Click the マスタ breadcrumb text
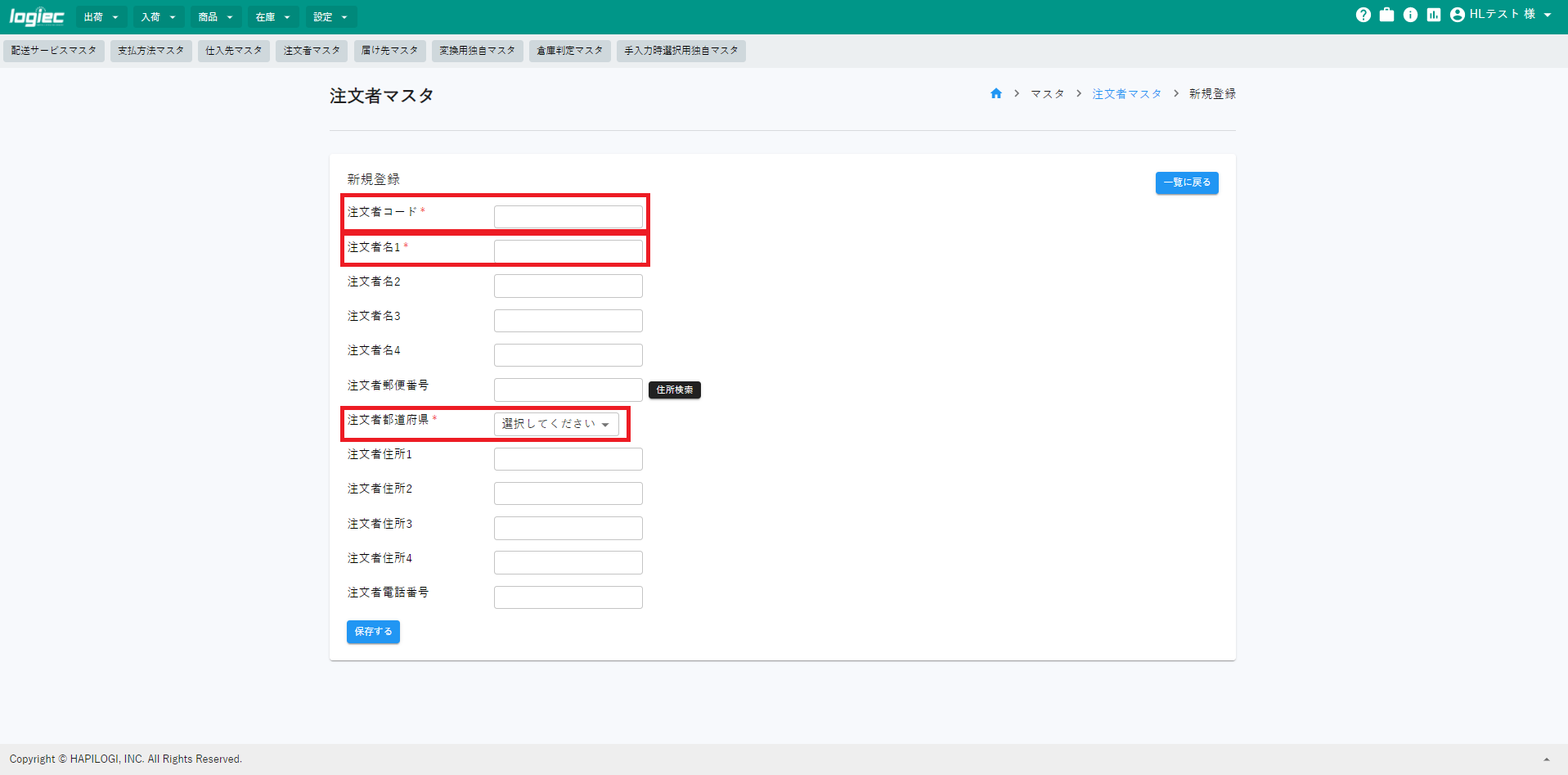Viewport: 1568px width, 775px height. point(1047,94)
